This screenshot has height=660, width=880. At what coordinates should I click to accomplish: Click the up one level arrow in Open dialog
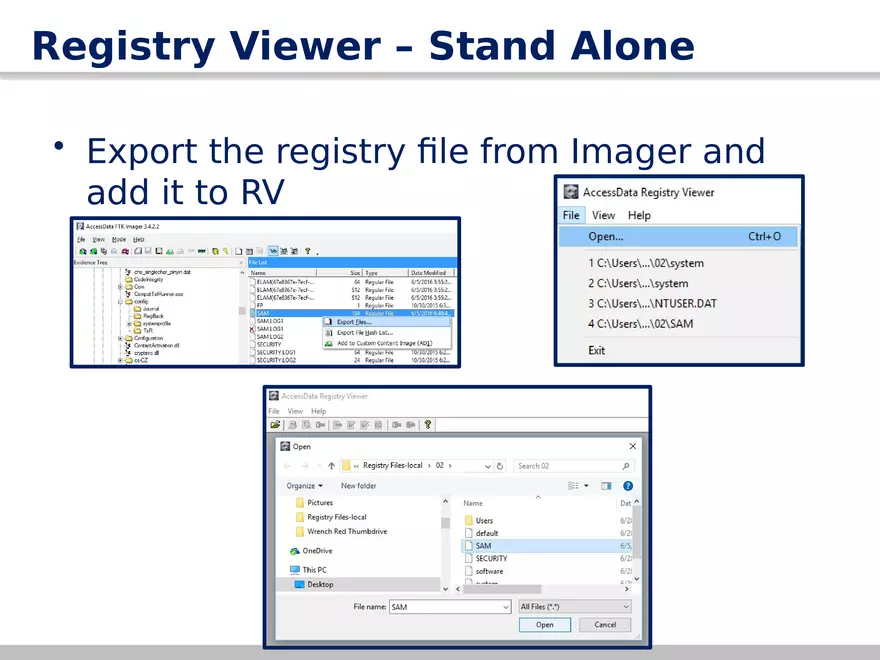[x=331, y=465]
